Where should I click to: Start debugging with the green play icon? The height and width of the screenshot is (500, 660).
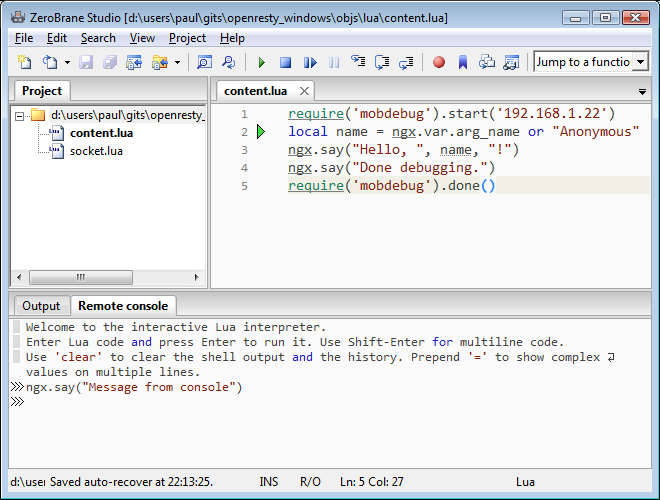pos(262,62)
